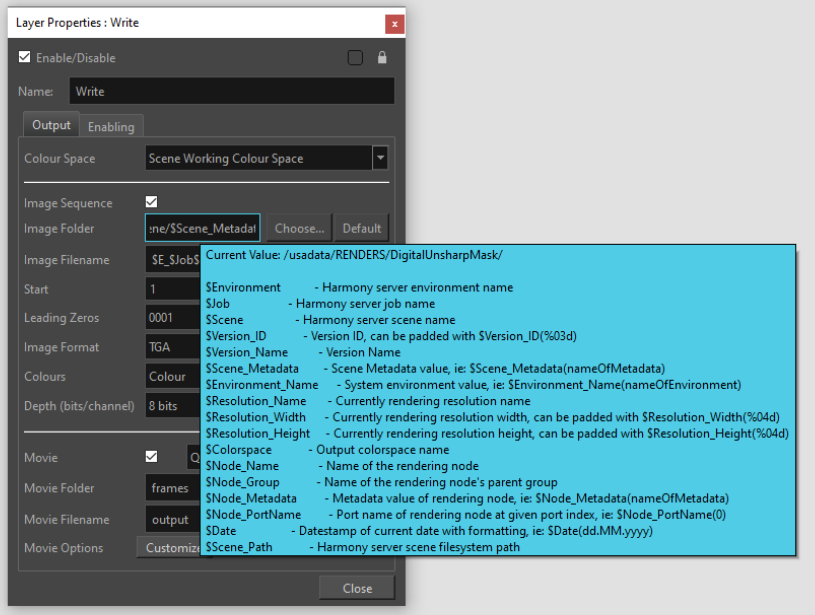Click the Image Format label
Viewport: 815px width, 615px height.
(61, 347)
